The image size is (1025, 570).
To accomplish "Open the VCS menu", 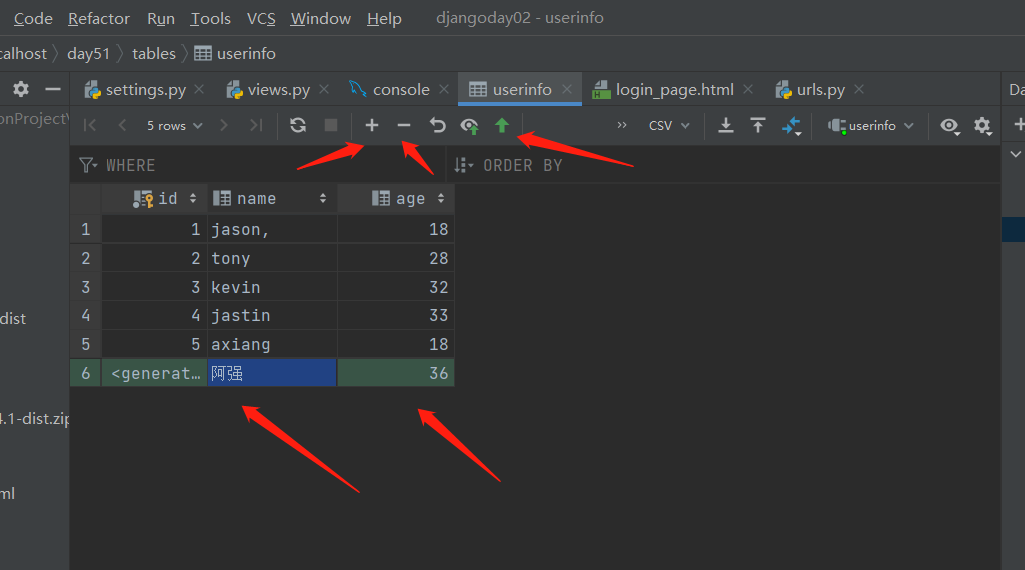I will [261, 18].
